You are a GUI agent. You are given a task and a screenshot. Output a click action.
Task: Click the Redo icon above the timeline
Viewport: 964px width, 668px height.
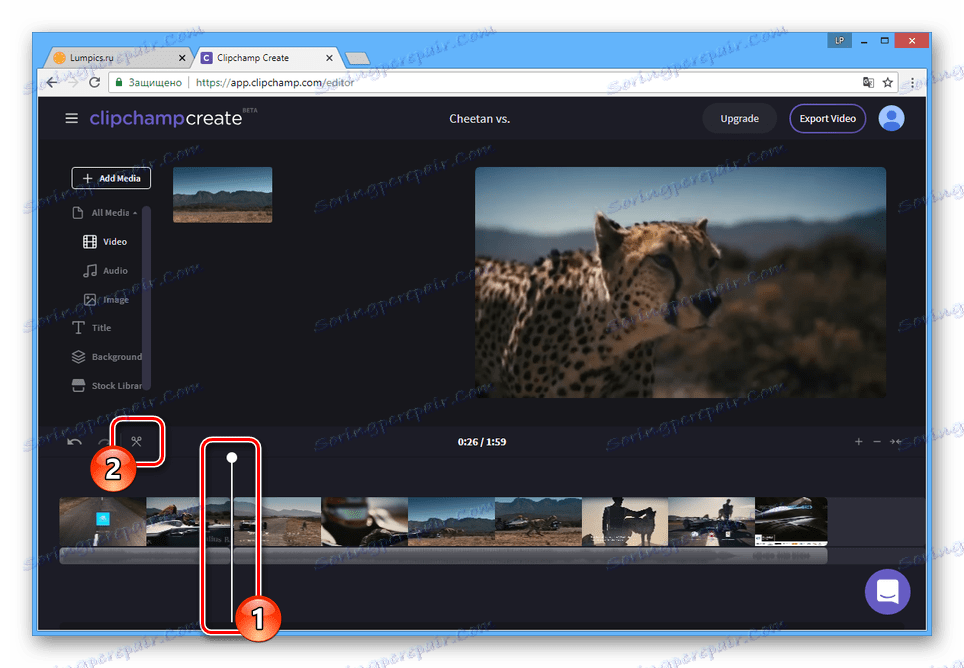pyautogui.click(x=104, y=441)
